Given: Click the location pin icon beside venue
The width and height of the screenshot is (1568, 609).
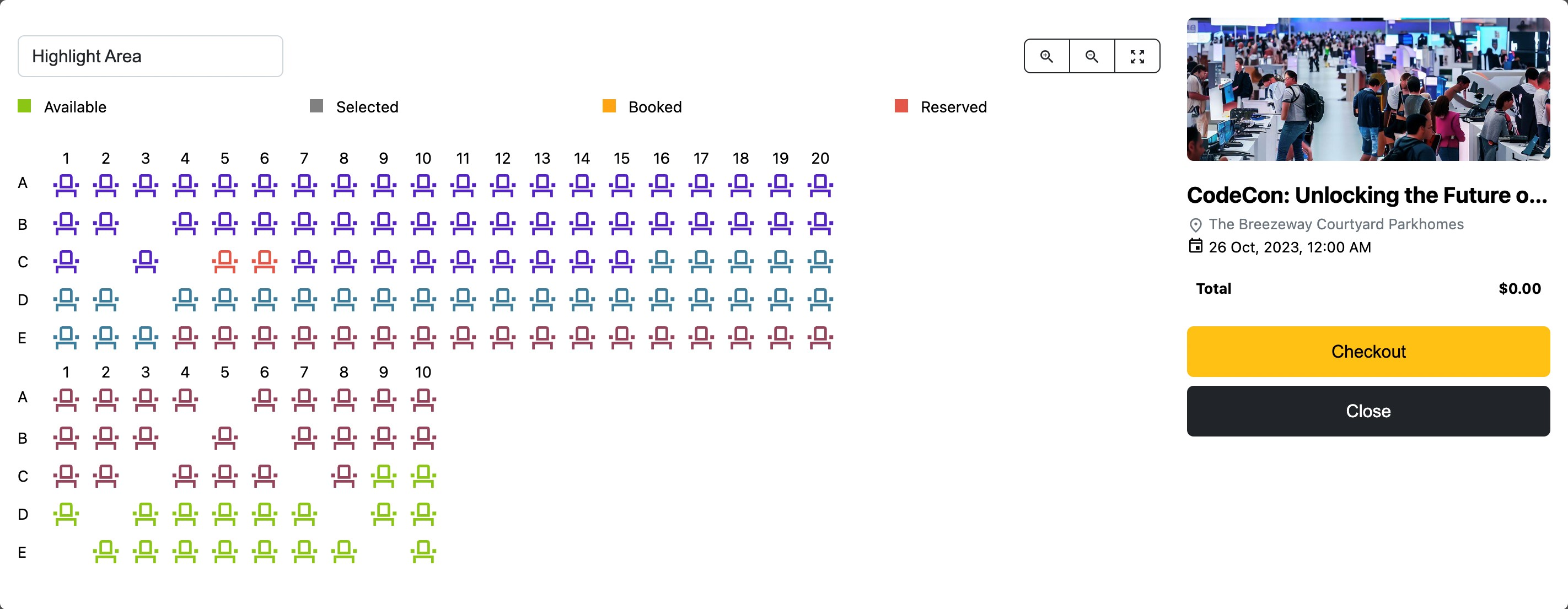Looking at the screenshot, I should point(1195,225).
